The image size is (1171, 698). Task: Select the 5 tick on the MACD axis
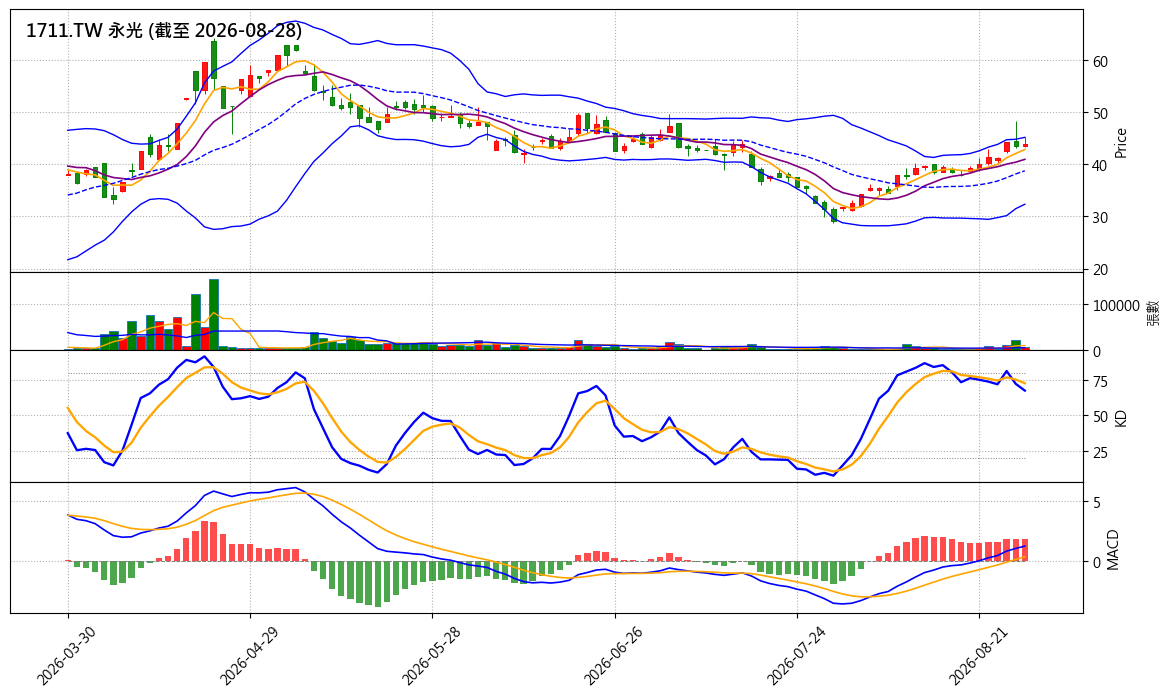coord(1096,503)
